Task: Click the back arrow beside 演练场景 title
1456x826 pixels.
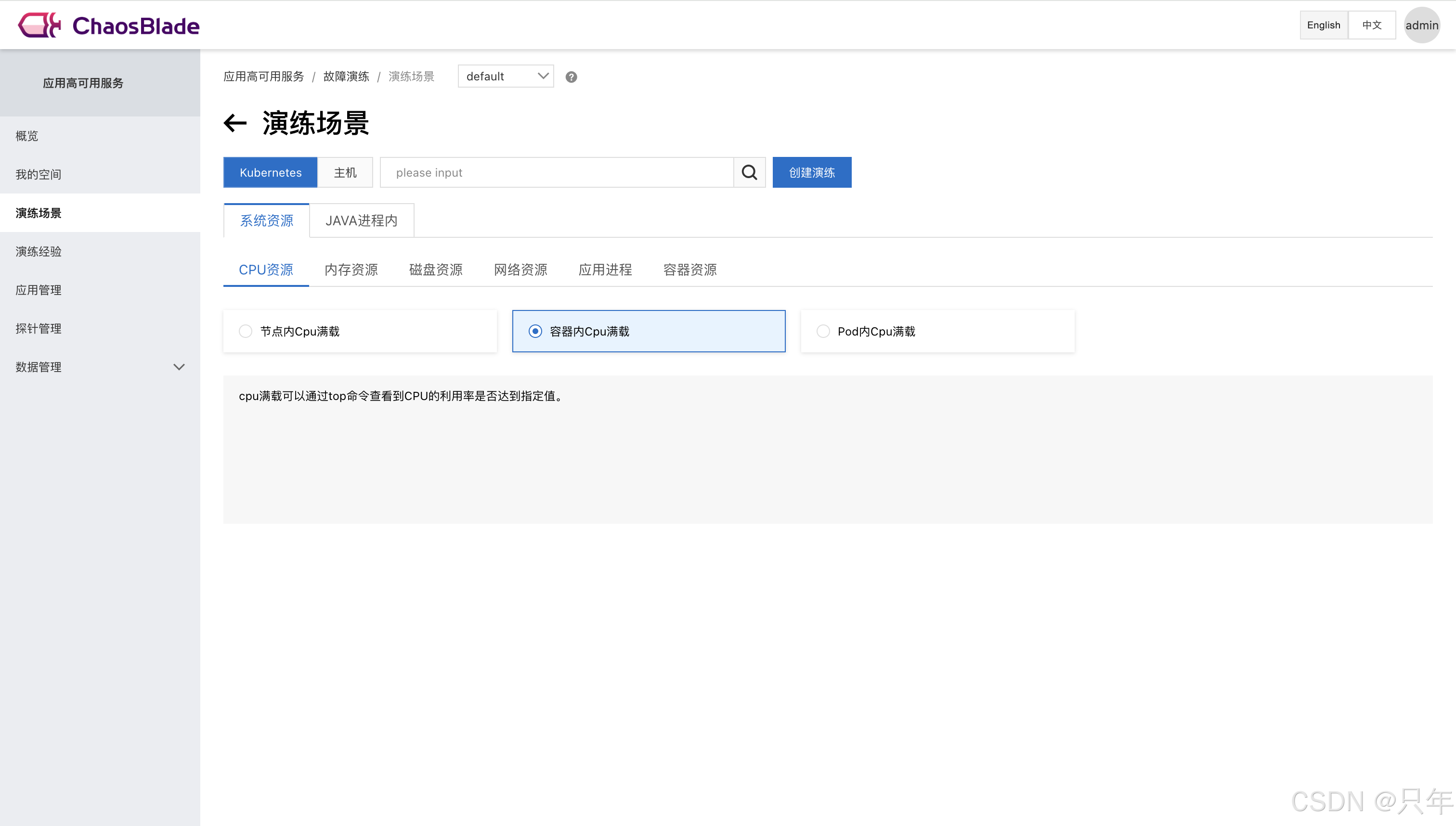Action: click(235, 123)
